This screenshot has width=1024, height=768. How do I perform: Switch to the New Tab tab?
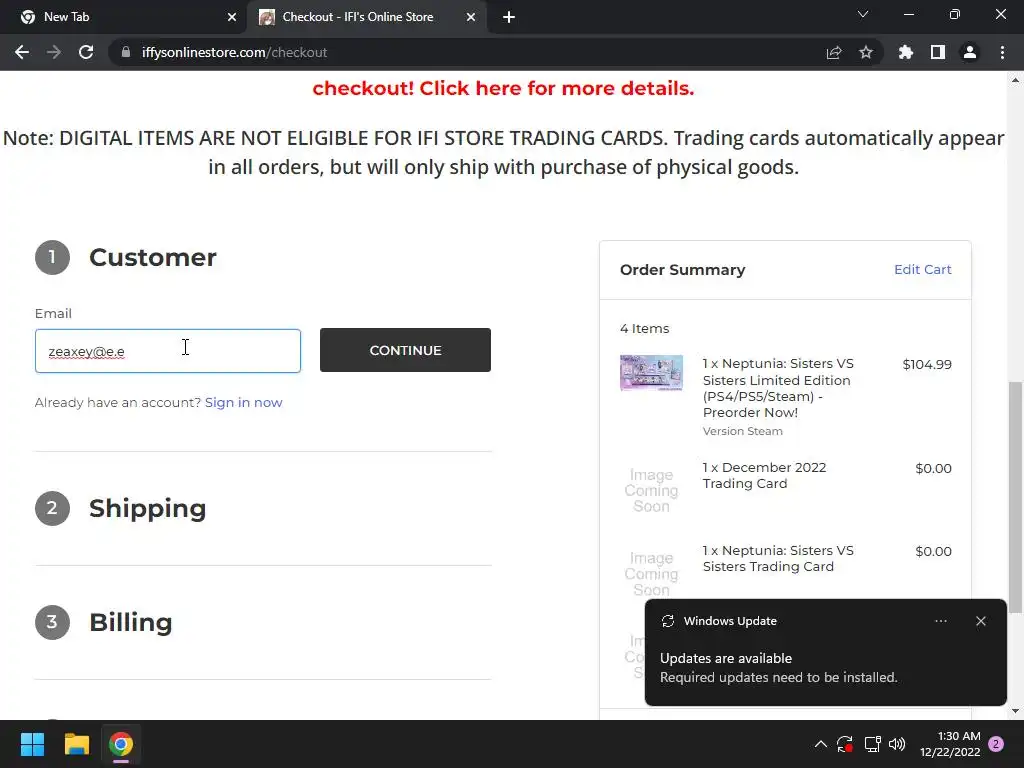[x=123, y=17]
